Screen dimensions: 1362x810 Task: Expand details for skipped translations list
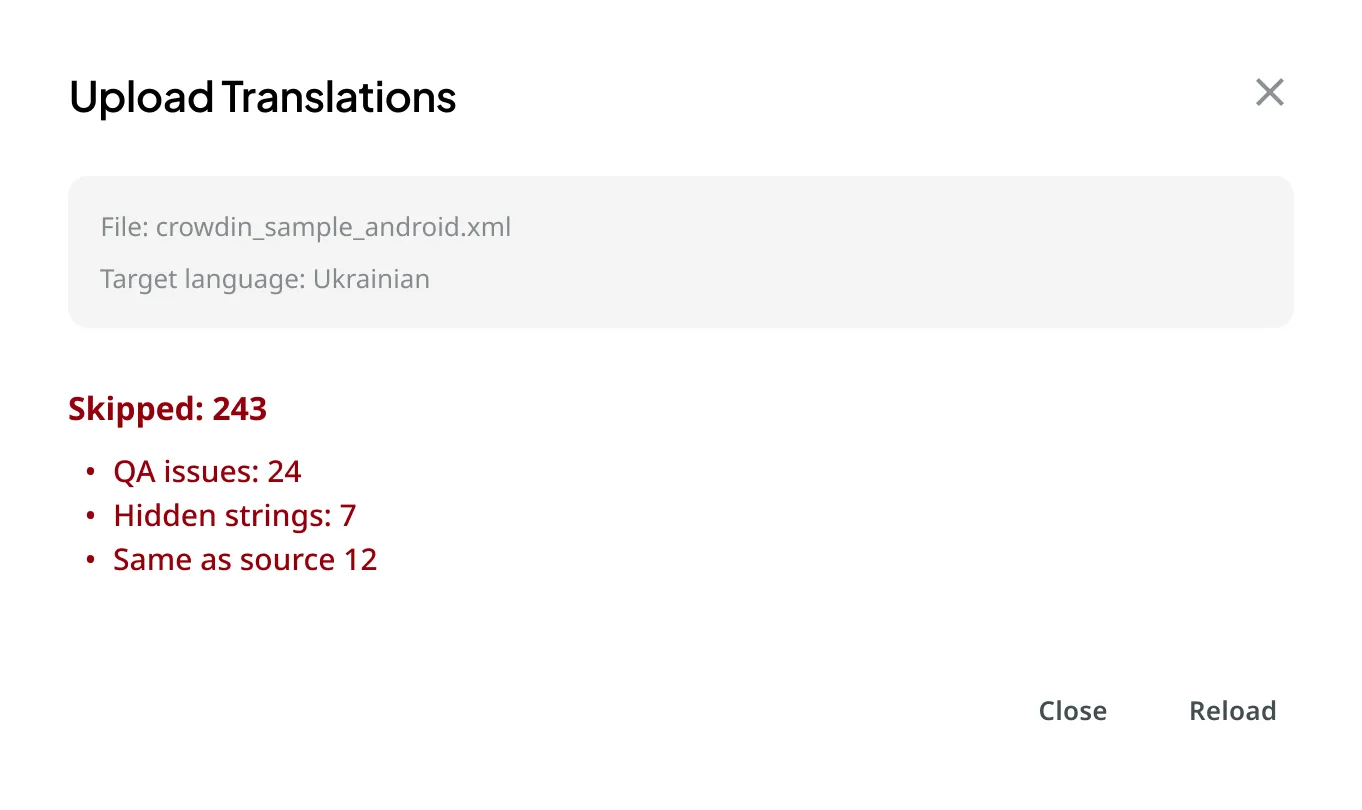point(167,408)
